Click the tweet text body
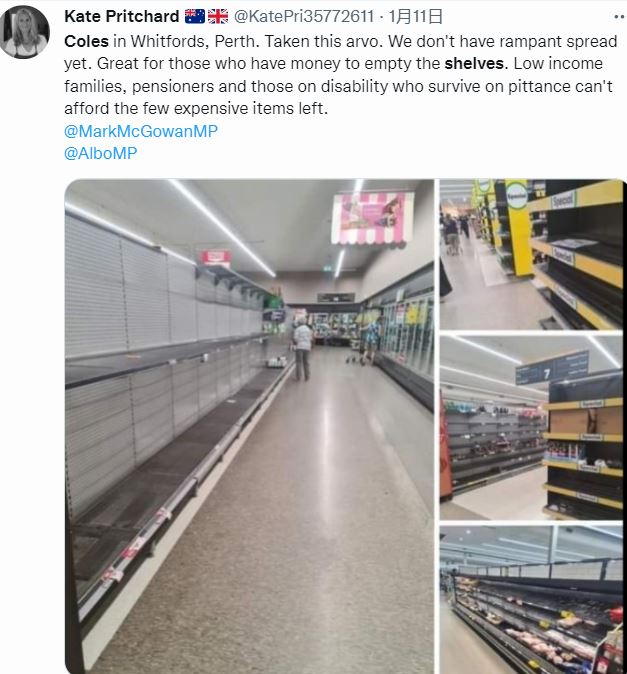 point(342,75)
